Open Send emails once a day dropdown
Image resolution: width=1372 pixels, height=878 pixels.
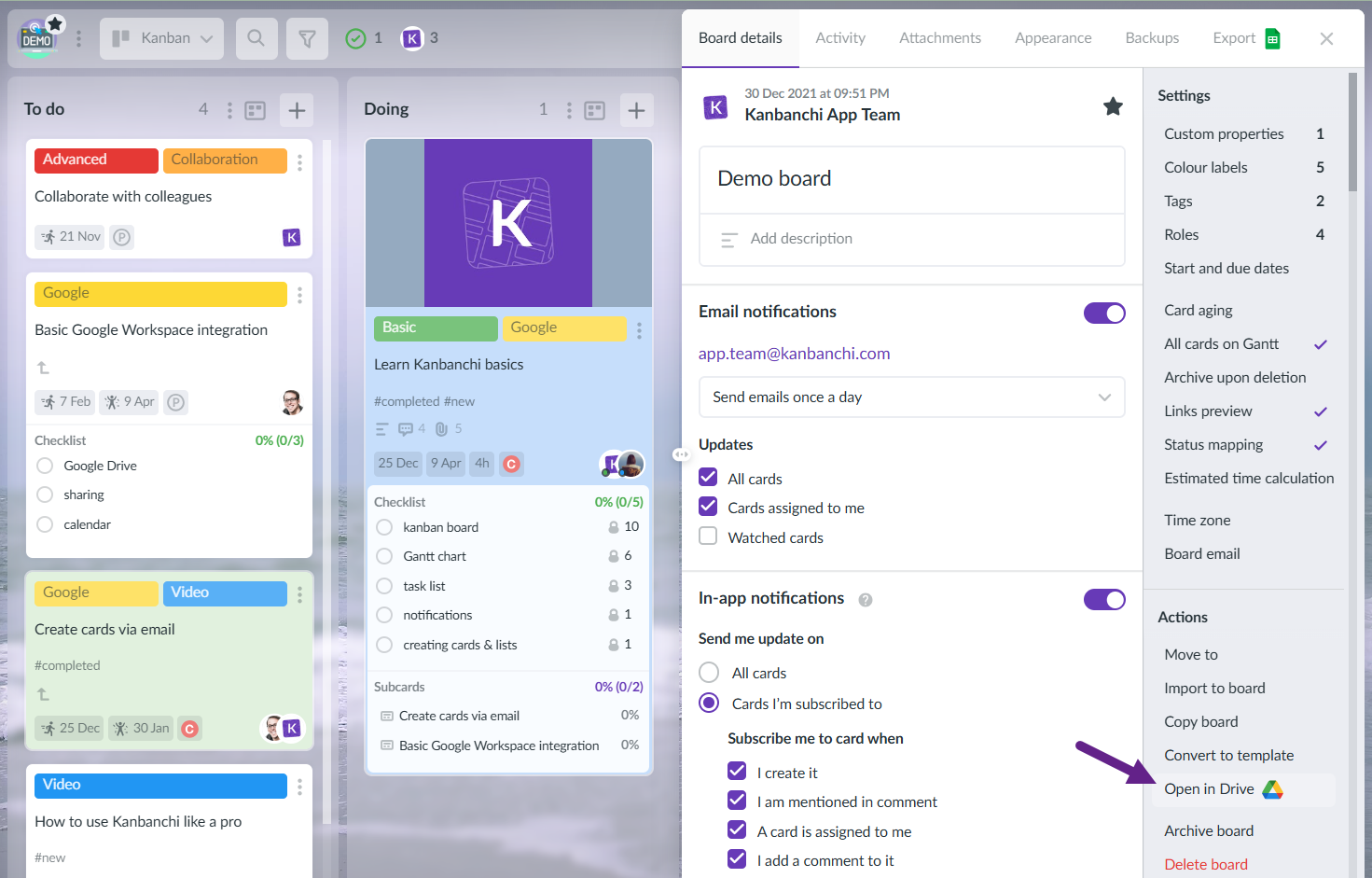(x=911, y=397)
